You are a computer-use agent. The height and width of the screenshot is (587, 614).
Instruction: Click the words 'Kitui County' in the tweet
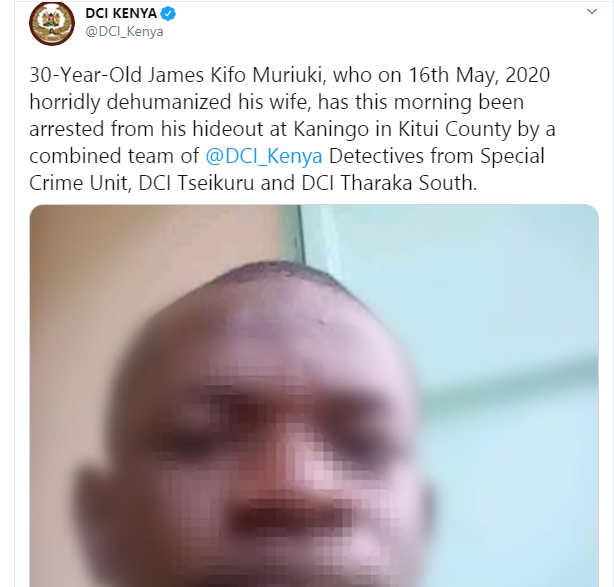click(x=455, y=129)
